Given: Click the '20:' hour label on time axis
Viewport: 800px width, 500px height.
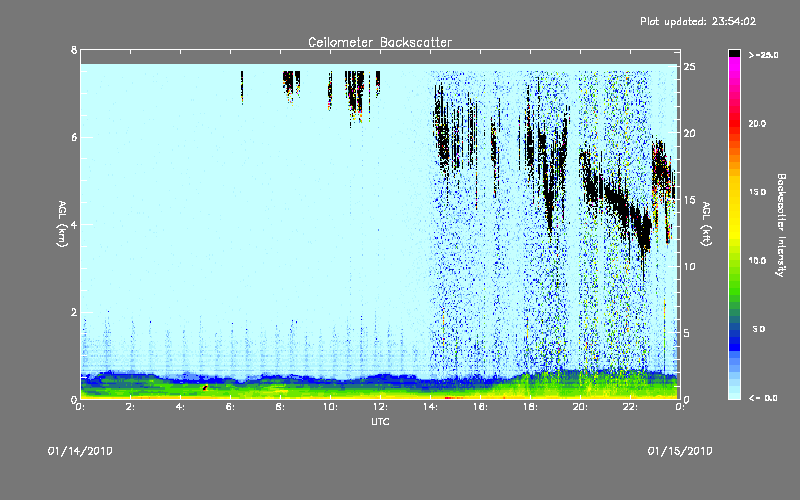Looking at the screenshot, I should coord(581,407).
